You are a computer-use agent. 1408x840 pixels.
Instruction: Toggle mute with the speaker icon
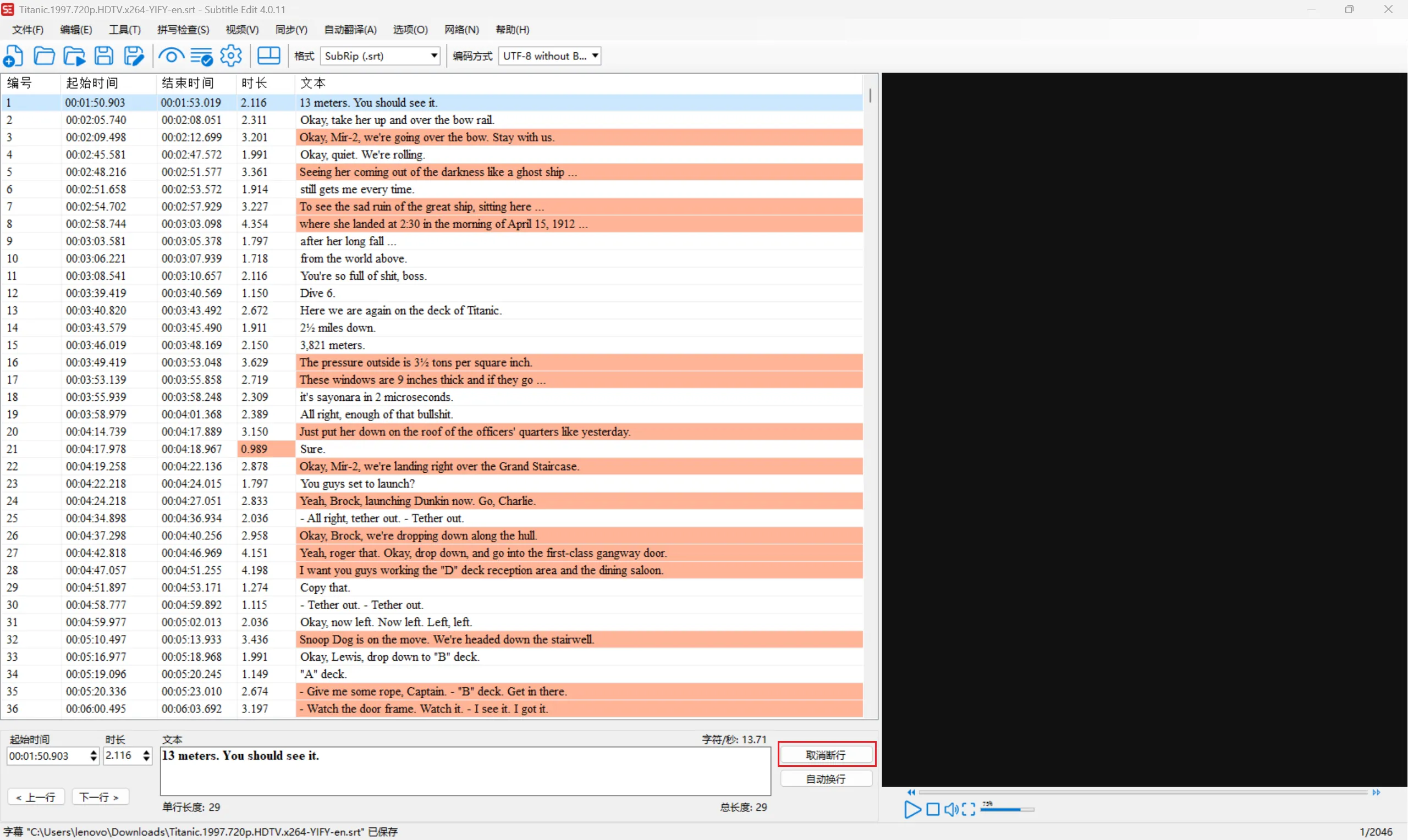[x=951, y=809]
